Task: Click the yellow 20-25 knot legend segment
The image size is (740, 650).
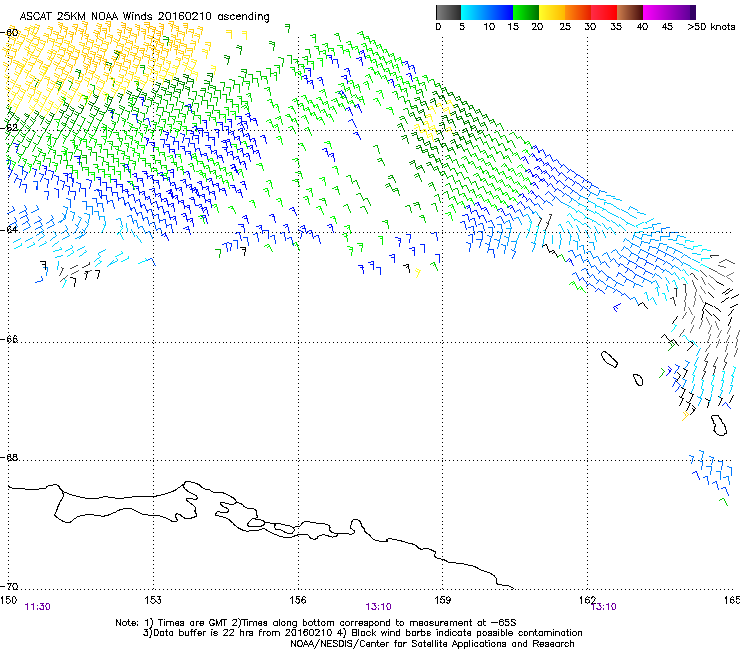Action: (552, 12)
